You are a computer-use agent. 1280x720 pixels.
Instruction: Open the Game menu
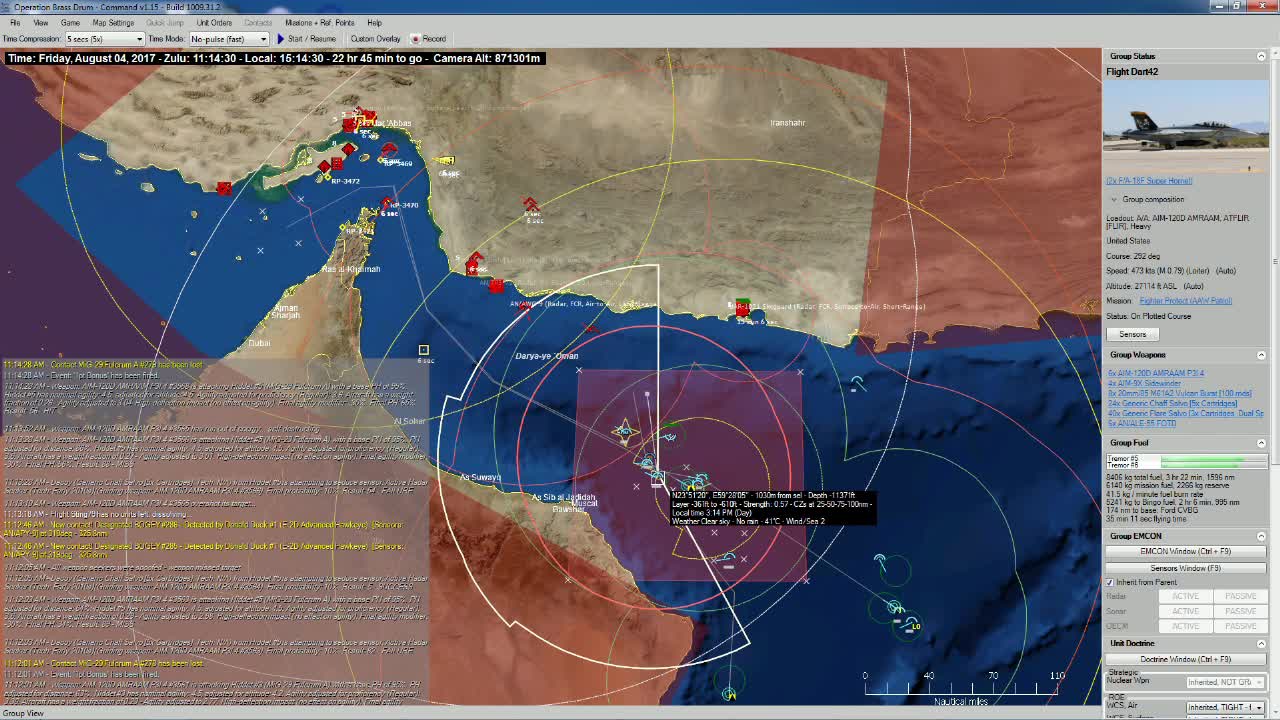point(70,22)
